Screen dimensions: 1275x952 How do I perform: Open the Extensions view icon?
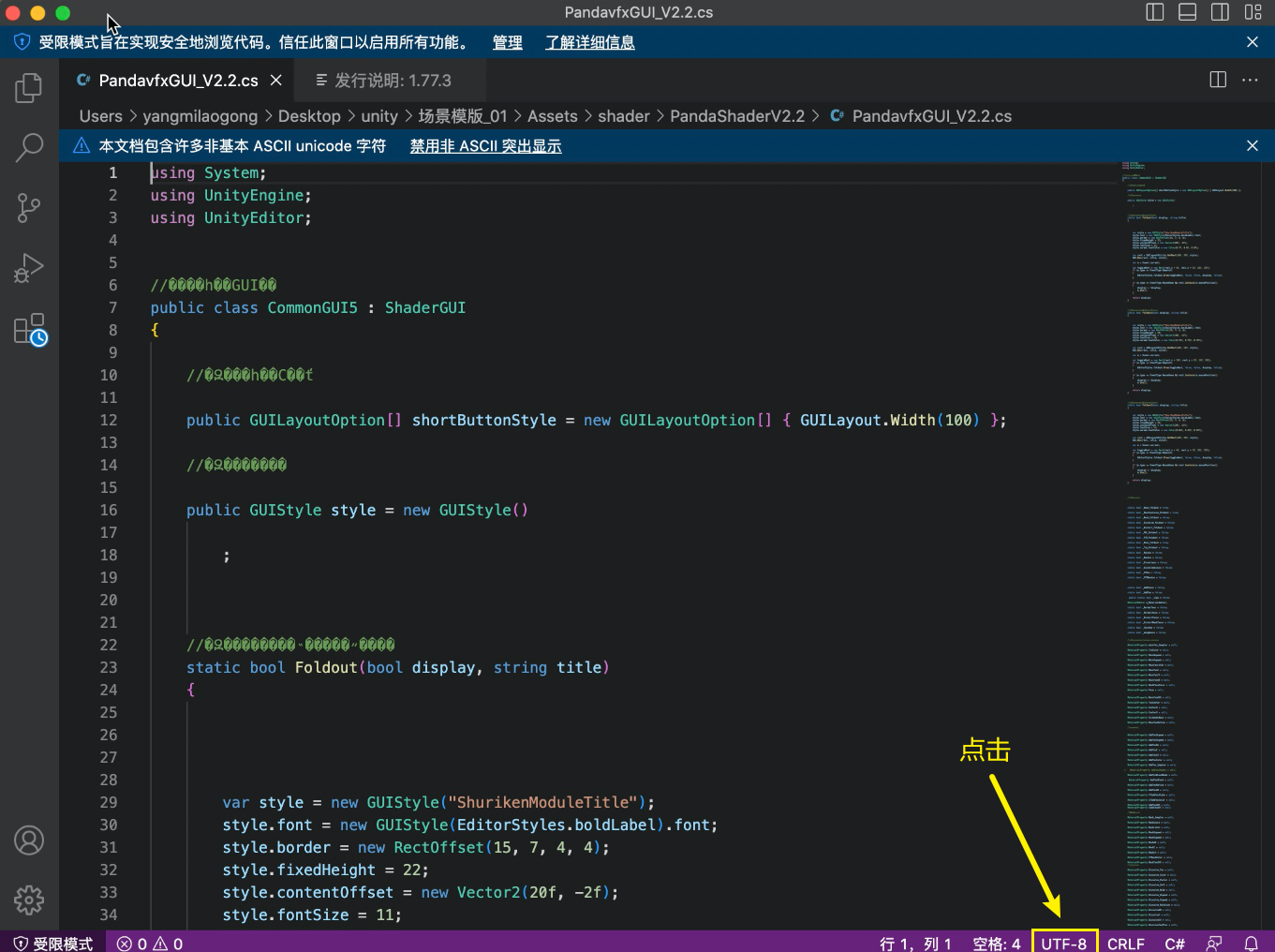click(29, 330)
